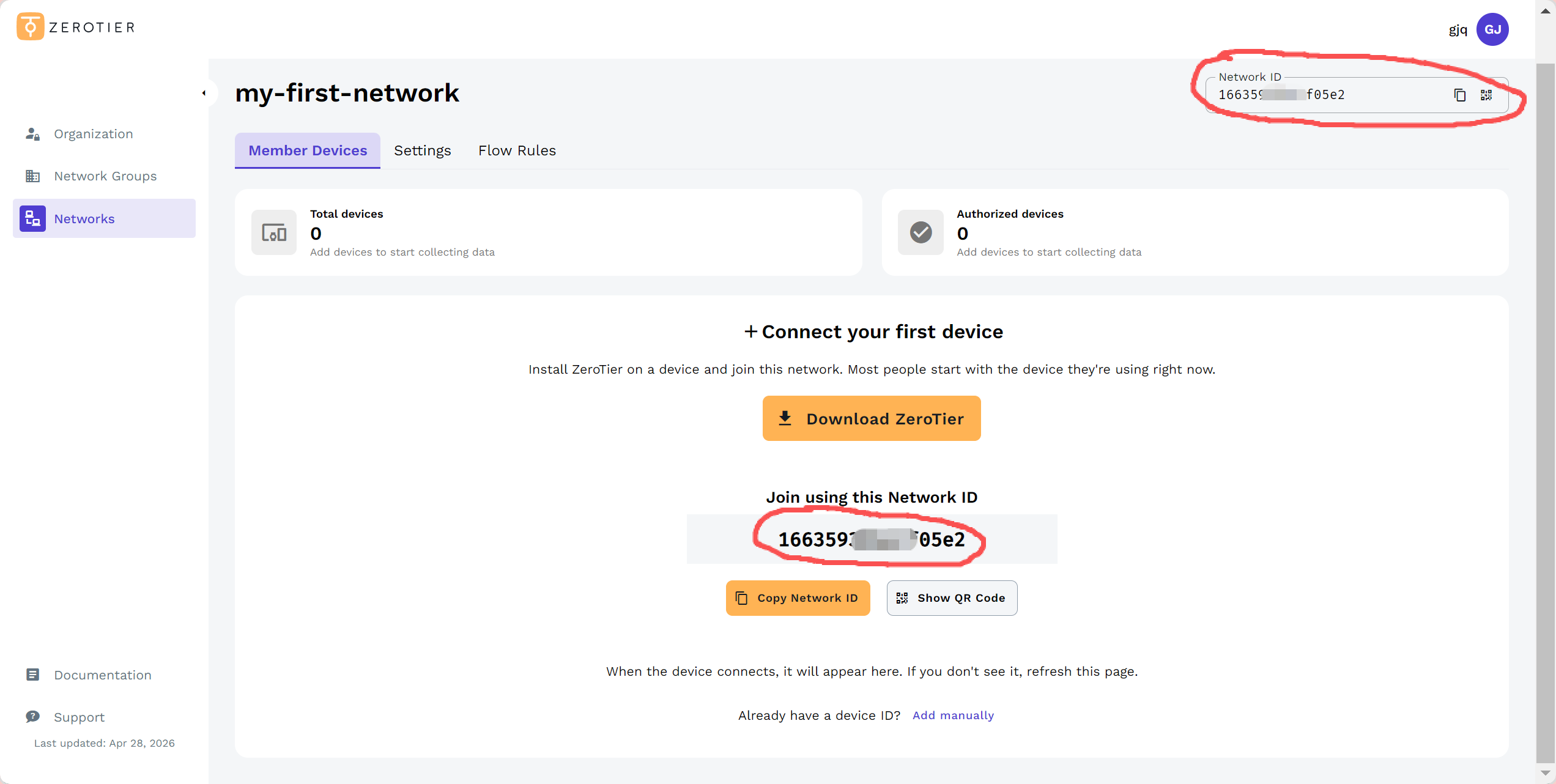This screenshot has width=1556, height=784.
Task: Switch to the Settings tab
Action: [423, 150]
